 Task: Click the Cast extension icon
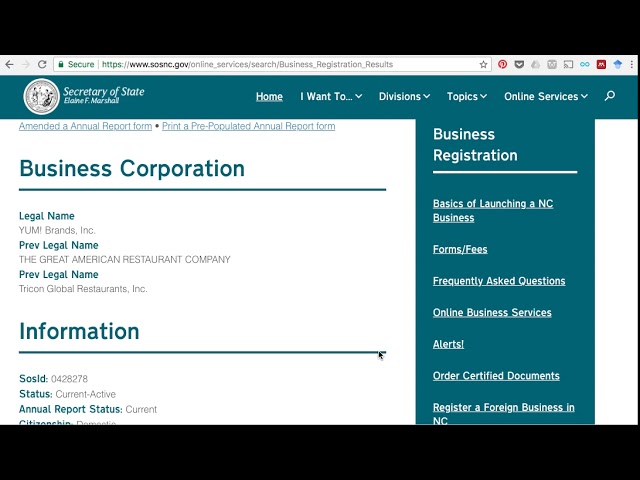568,64
